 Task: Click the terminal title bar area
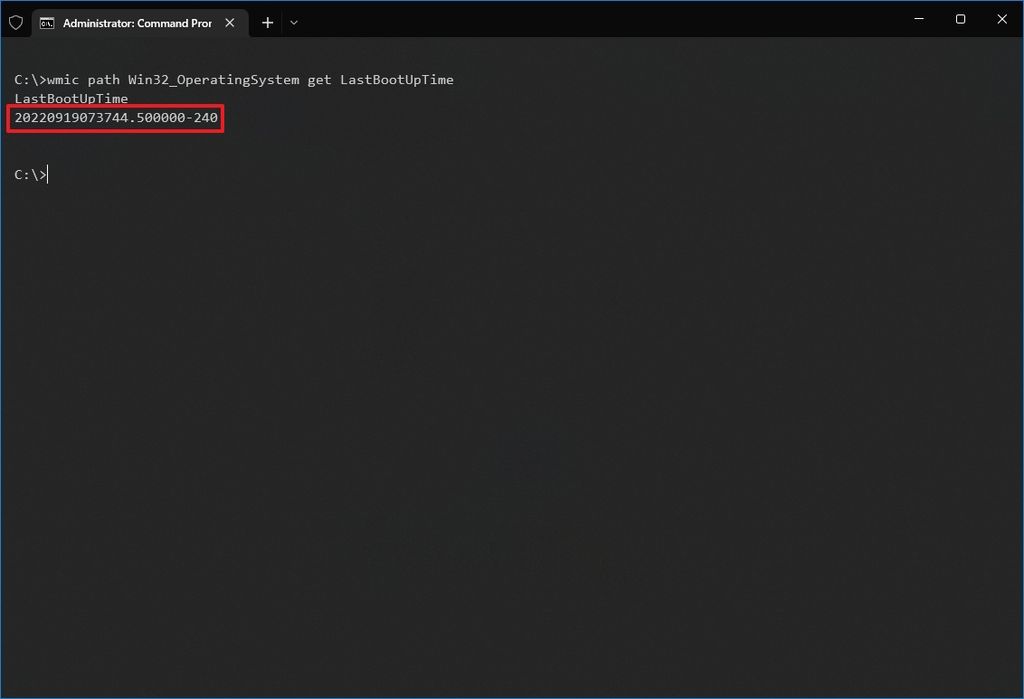tap(600, 20)
